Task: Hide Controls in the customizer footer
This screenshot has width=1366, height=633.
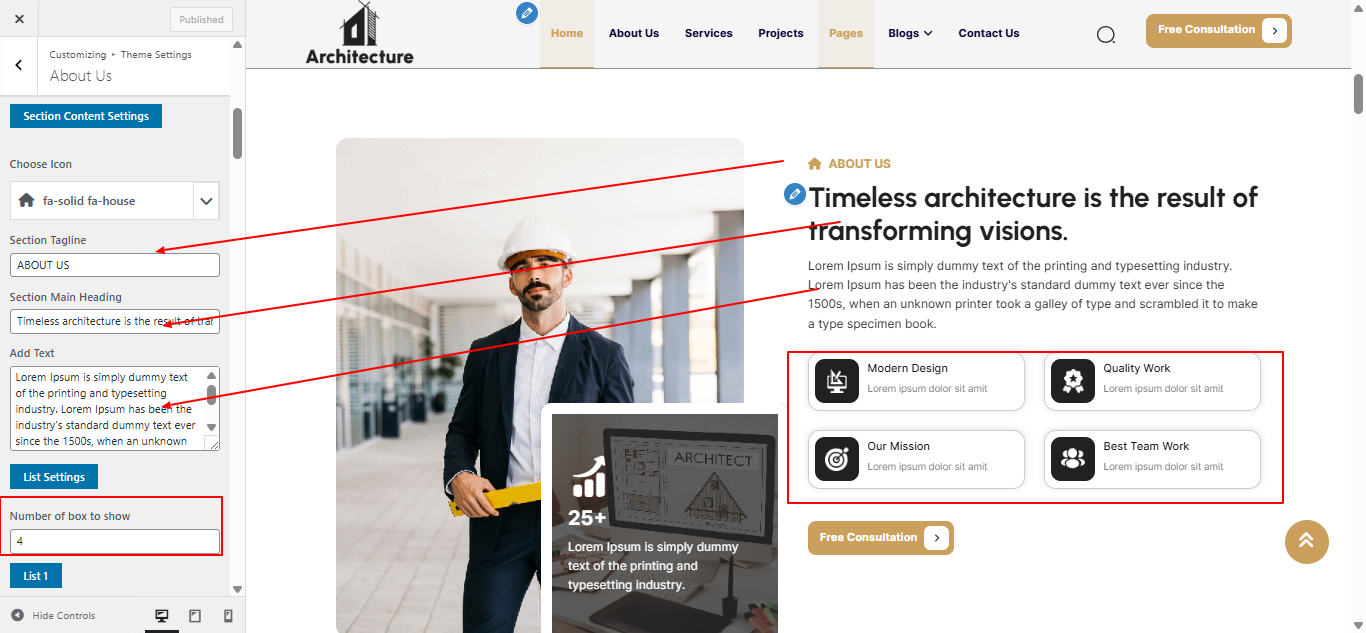Action: click(53, 616)
